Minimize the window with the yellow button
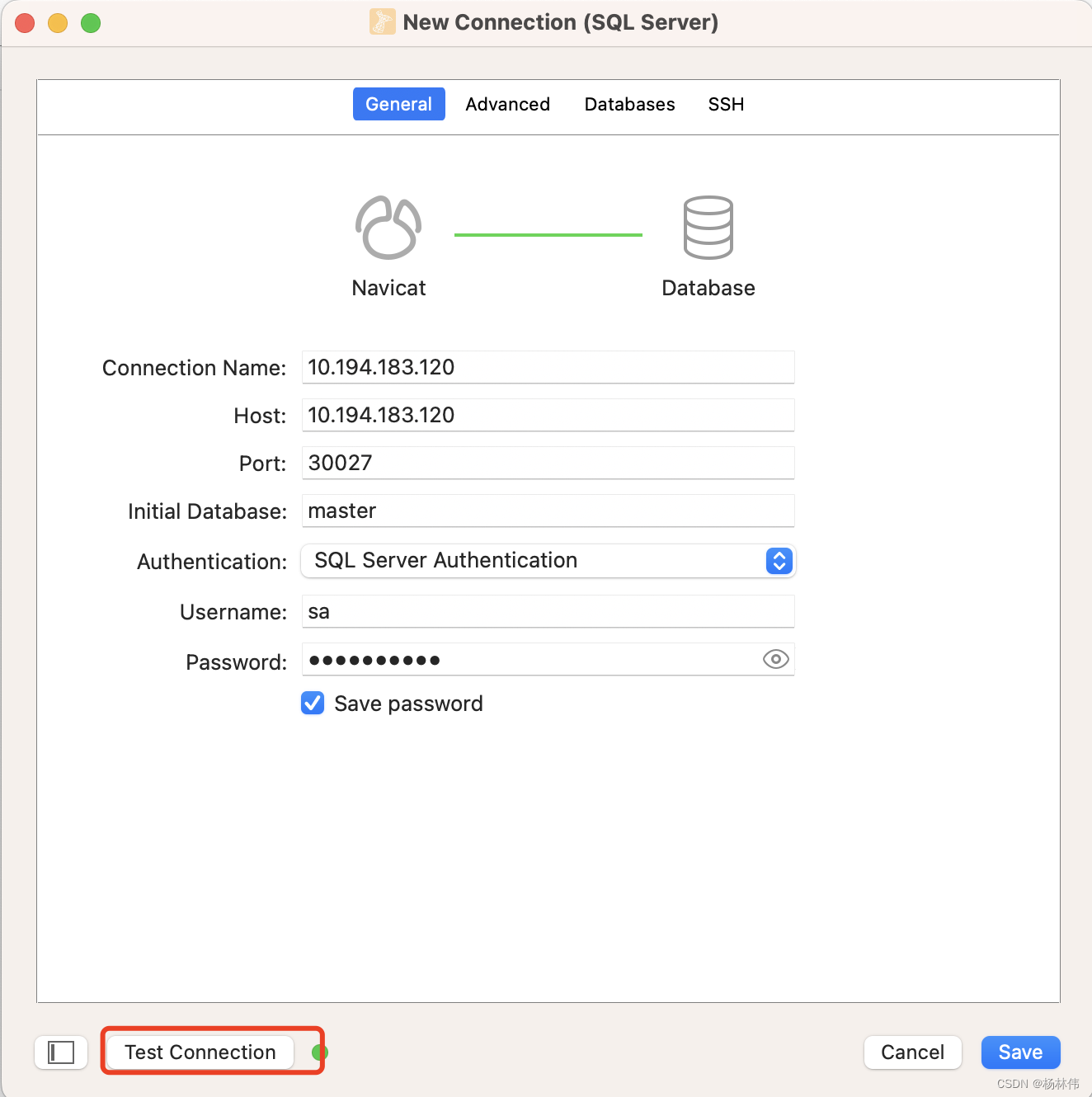This screenshot has width=1092, height=1097. pyautogui.click(x=58, y=23)
